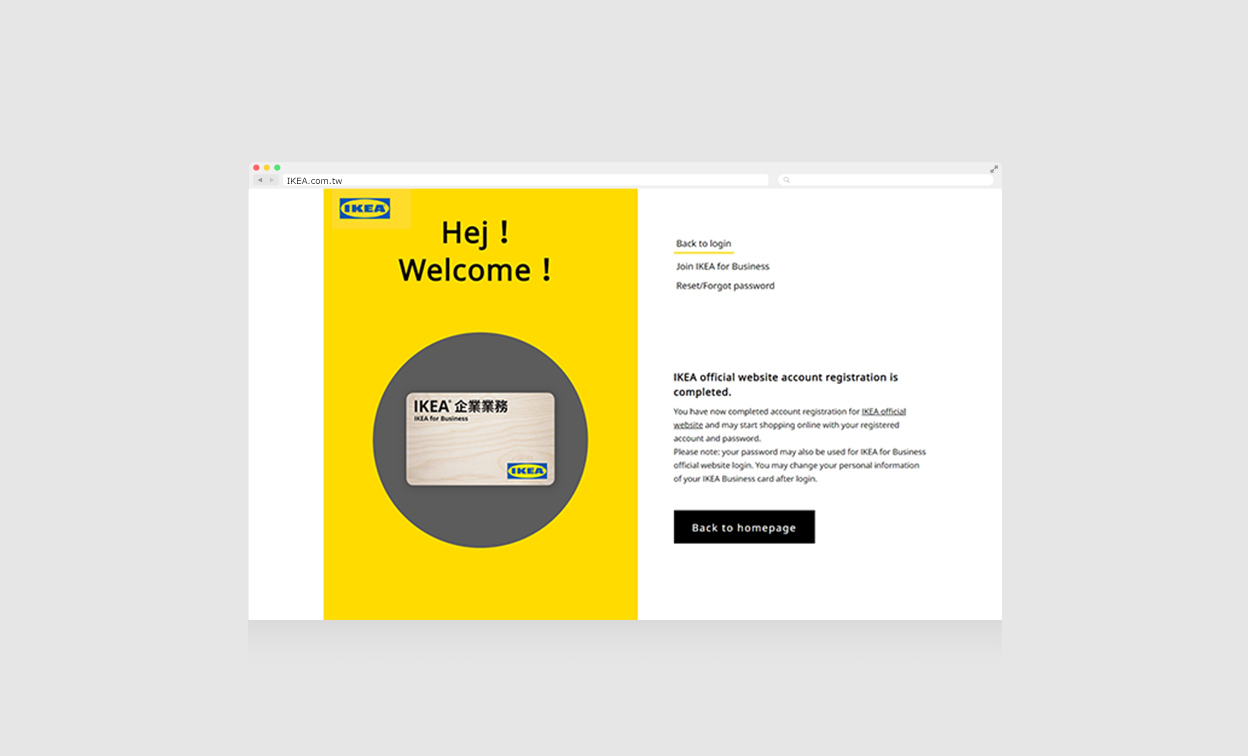Open the Join IKEA for Business option
This screenshot has height=756, width=1248.
tap(722, 267)
